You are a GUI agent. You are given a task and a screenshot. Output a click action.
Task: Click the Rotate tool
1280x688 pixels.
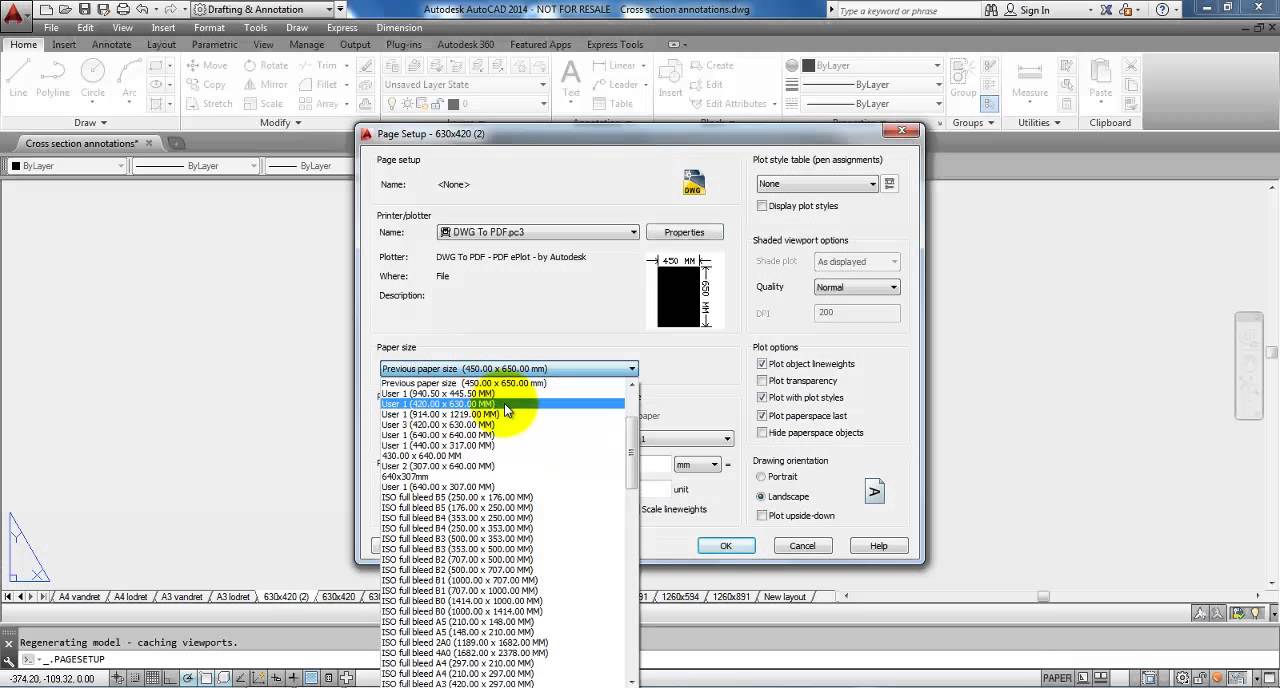click(266, 66)
